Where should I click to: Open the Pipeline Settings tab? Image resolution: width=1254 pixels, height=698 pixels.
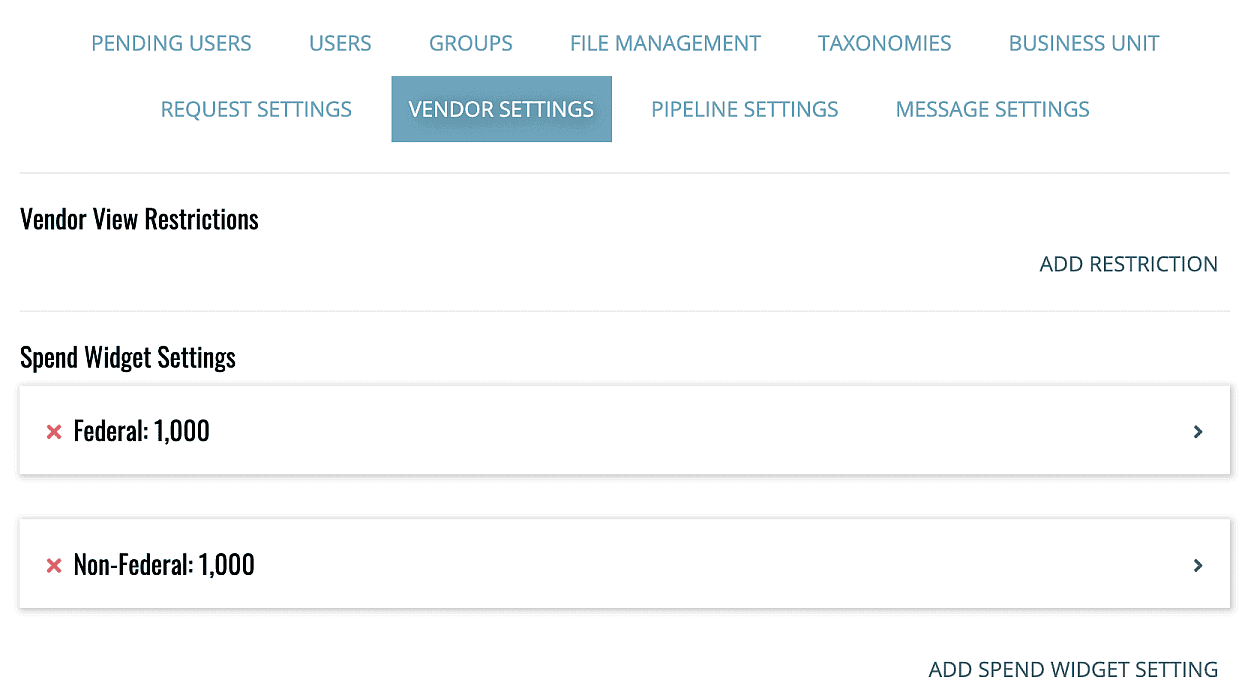coord(745,109)
